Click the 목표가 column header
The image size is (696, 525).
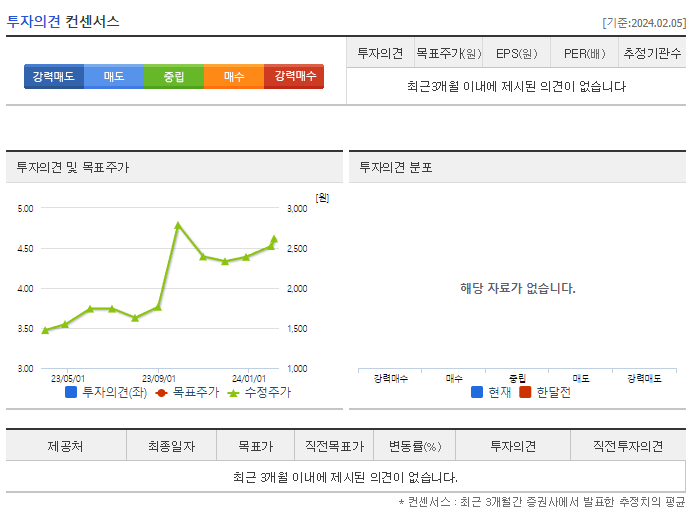tap(256, 446)
